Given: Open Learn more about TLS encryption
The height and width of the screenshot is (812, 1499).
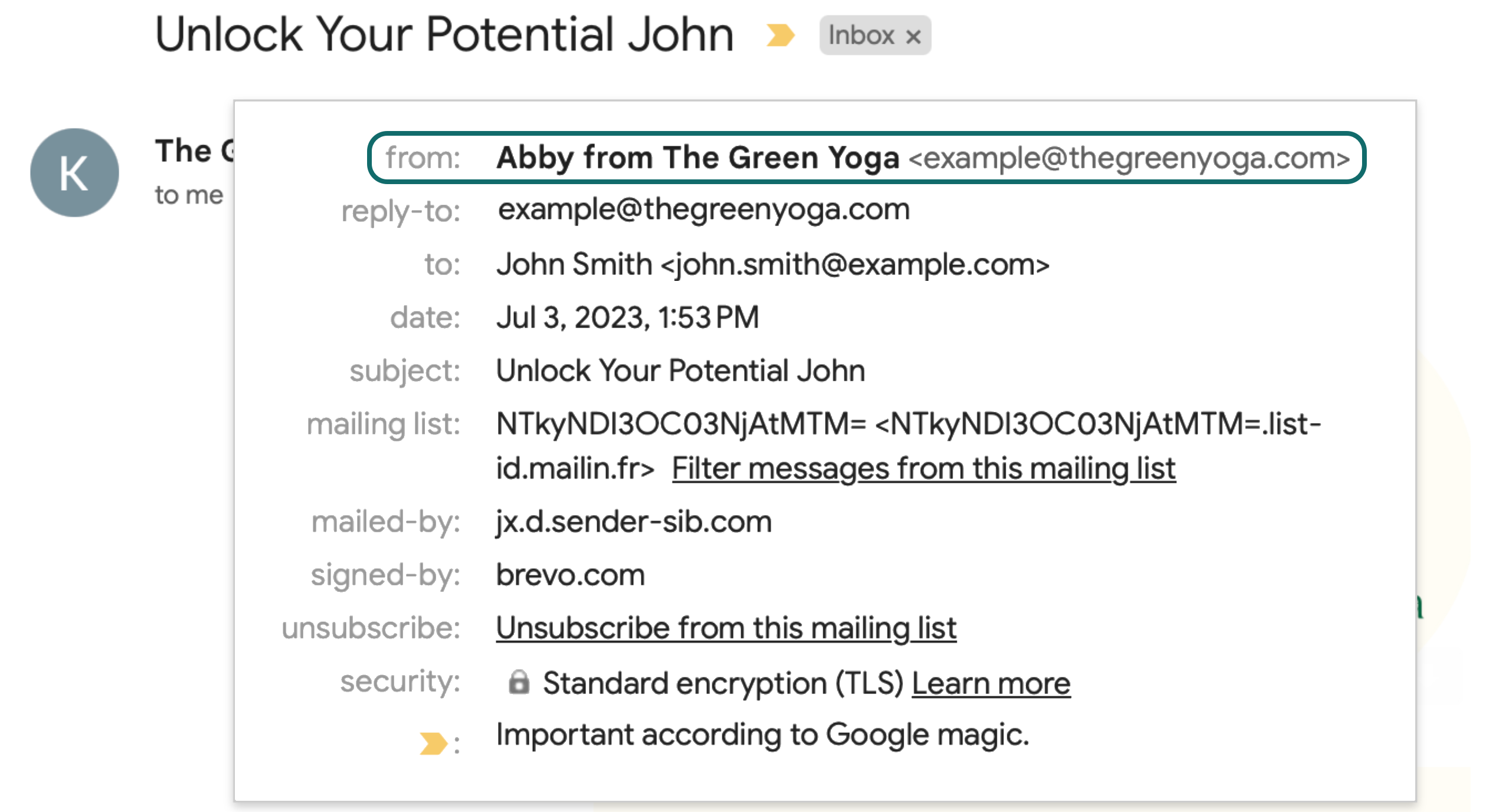Looking at the screenshot, I should [991, 683].
